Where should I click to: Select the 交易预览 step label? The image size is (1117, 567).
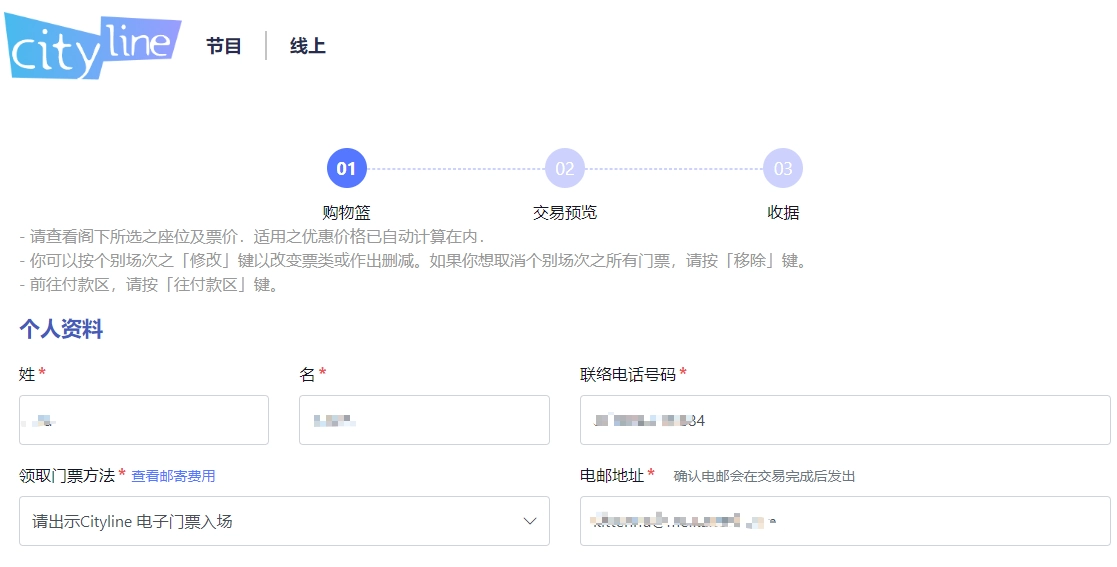click(x=564, y=213)
